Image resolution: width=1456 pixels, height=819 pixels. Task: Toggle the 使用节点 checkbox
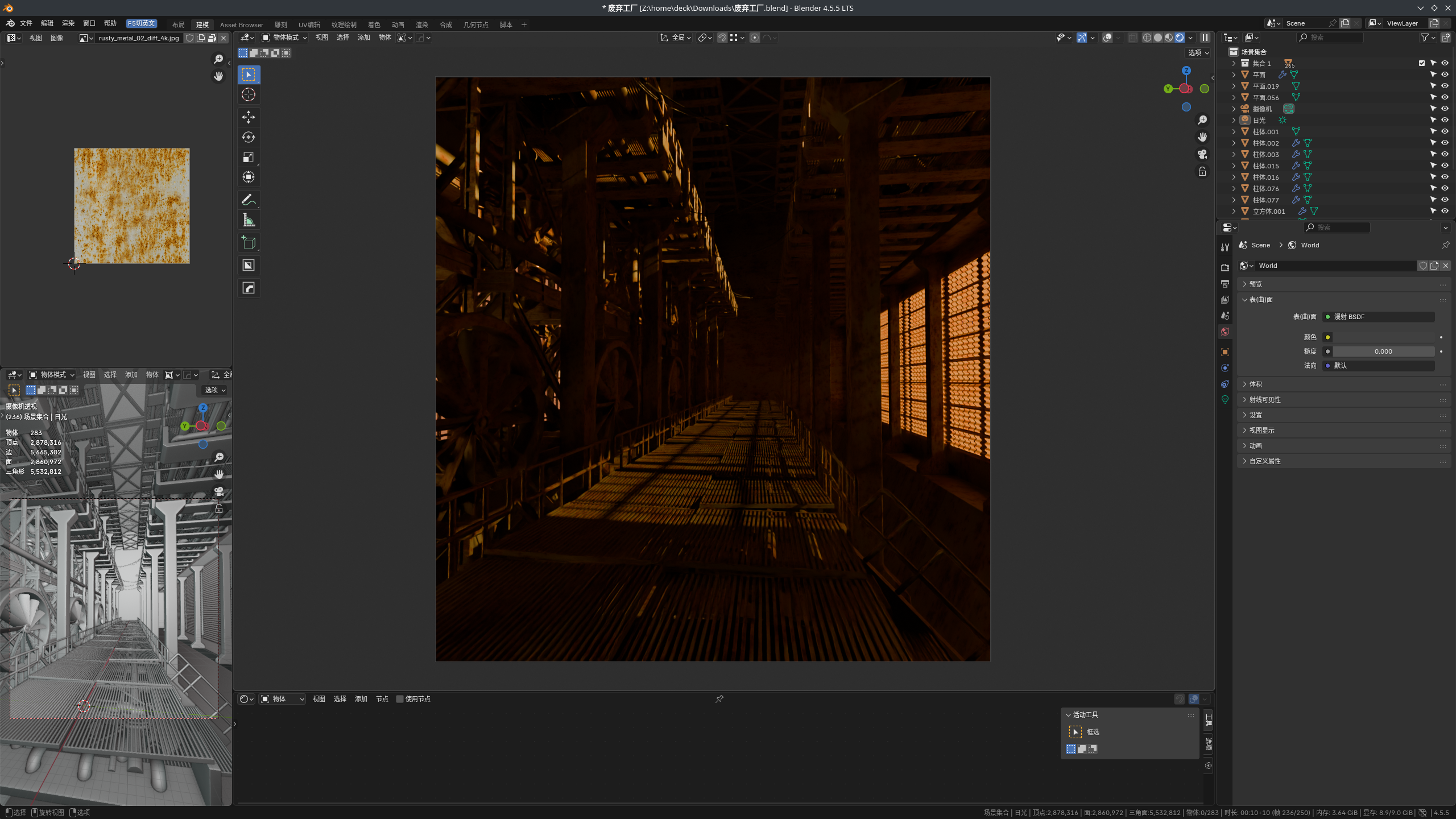click(x=400, y=699)
